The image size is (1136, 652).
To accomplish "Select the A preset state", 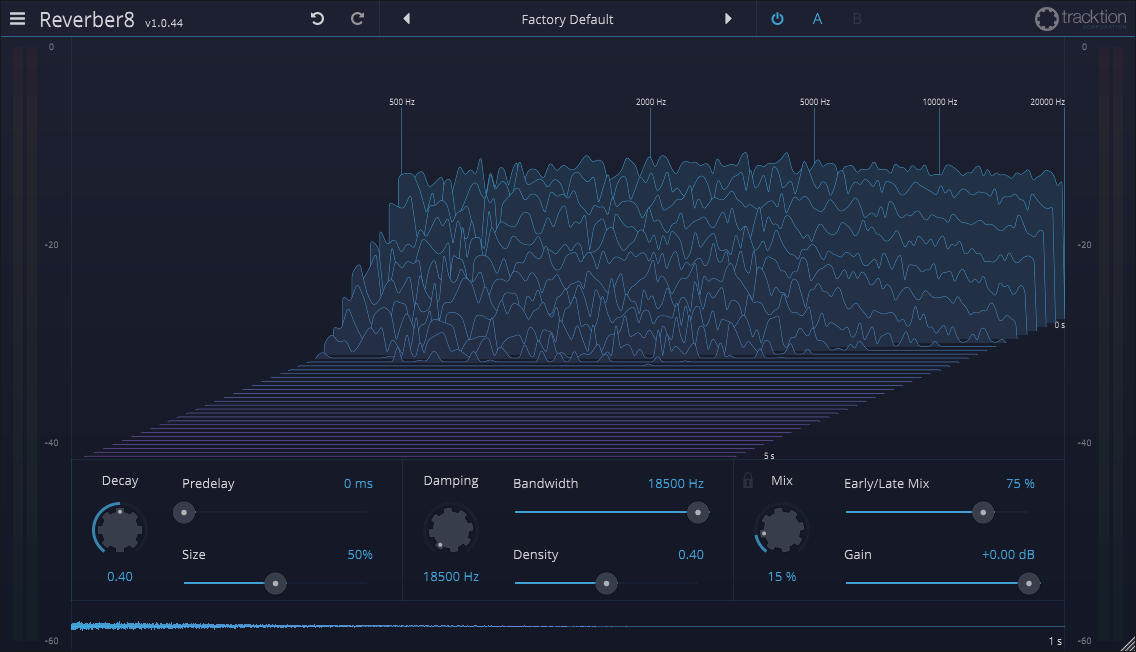I will 817,19.
